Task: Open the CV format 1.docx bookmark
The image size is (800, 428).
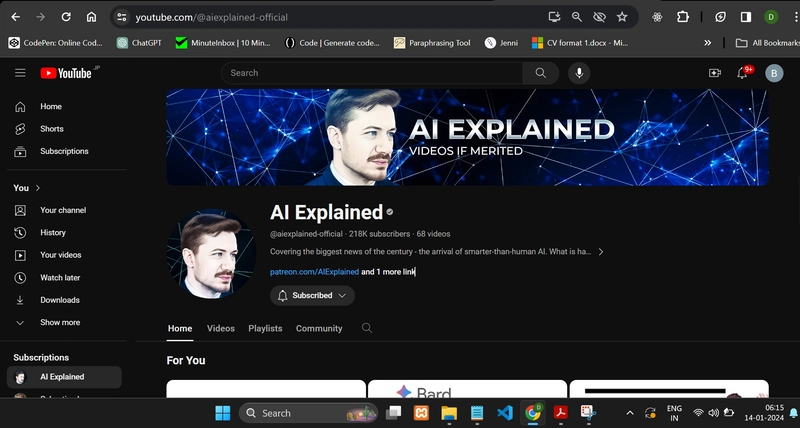Action: 580,43
